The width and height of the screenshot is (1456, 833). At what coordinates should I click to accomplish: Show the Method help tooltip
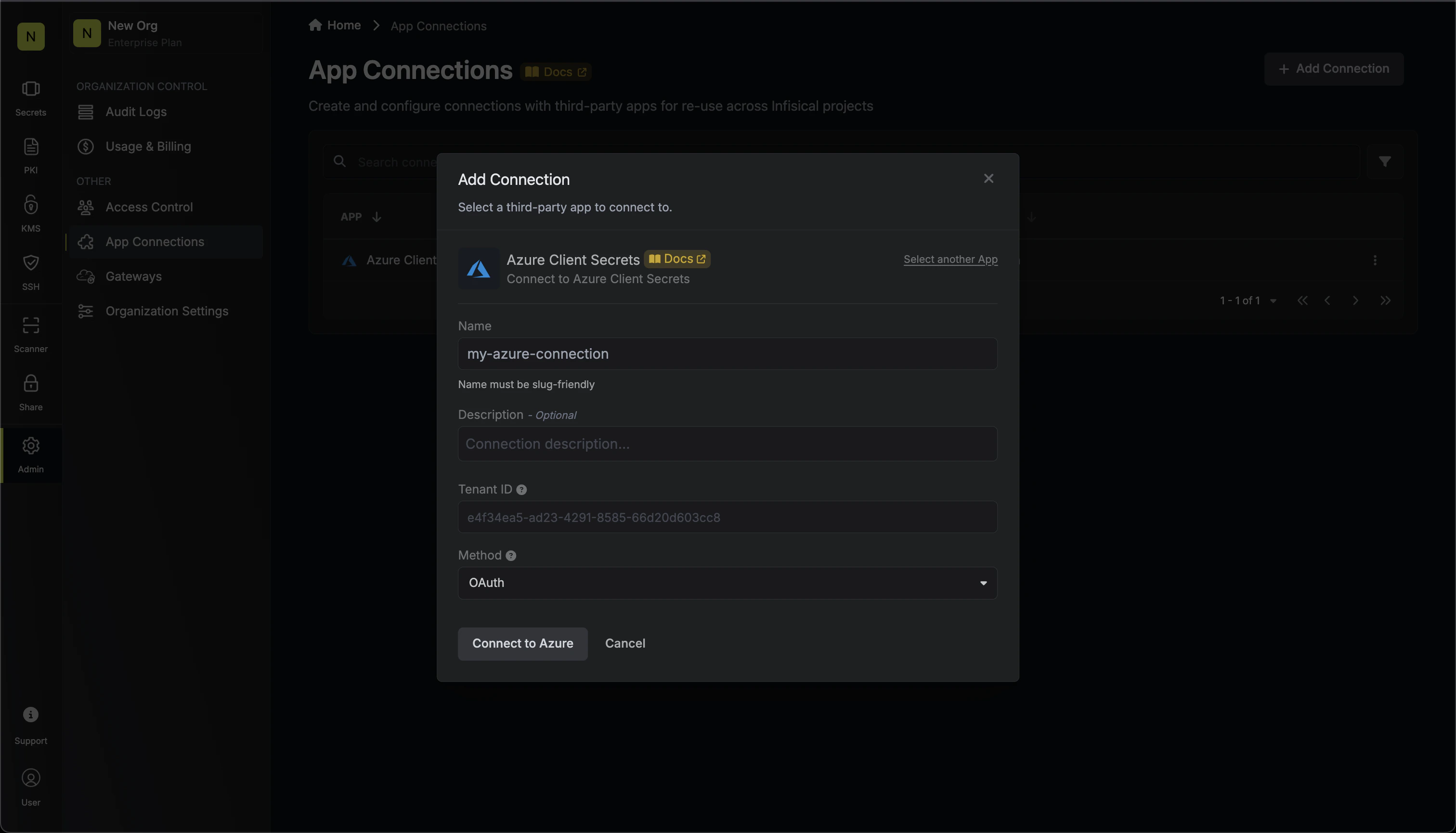tap(511, 556)
